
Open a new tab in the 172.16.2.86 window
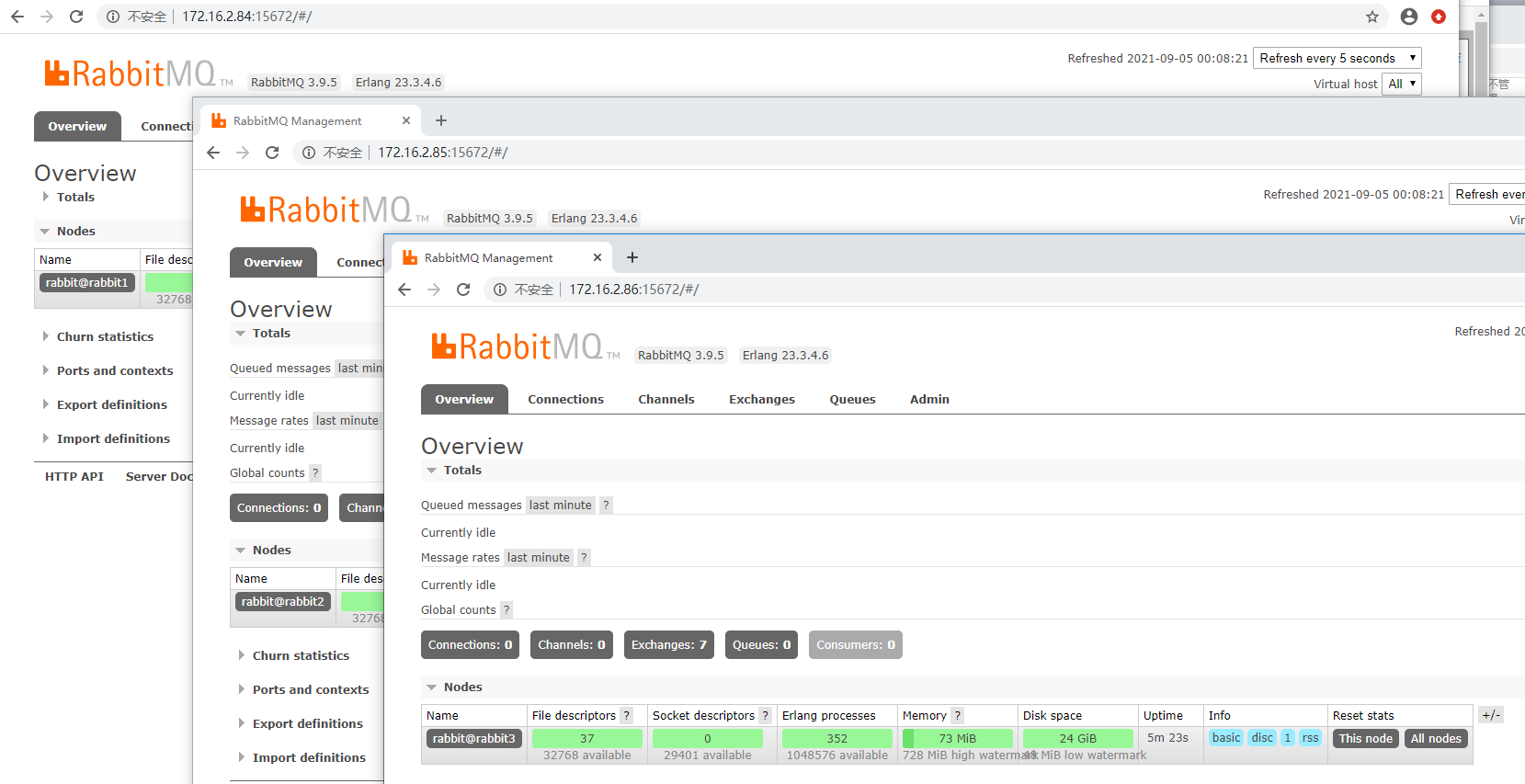click(632, 257)
